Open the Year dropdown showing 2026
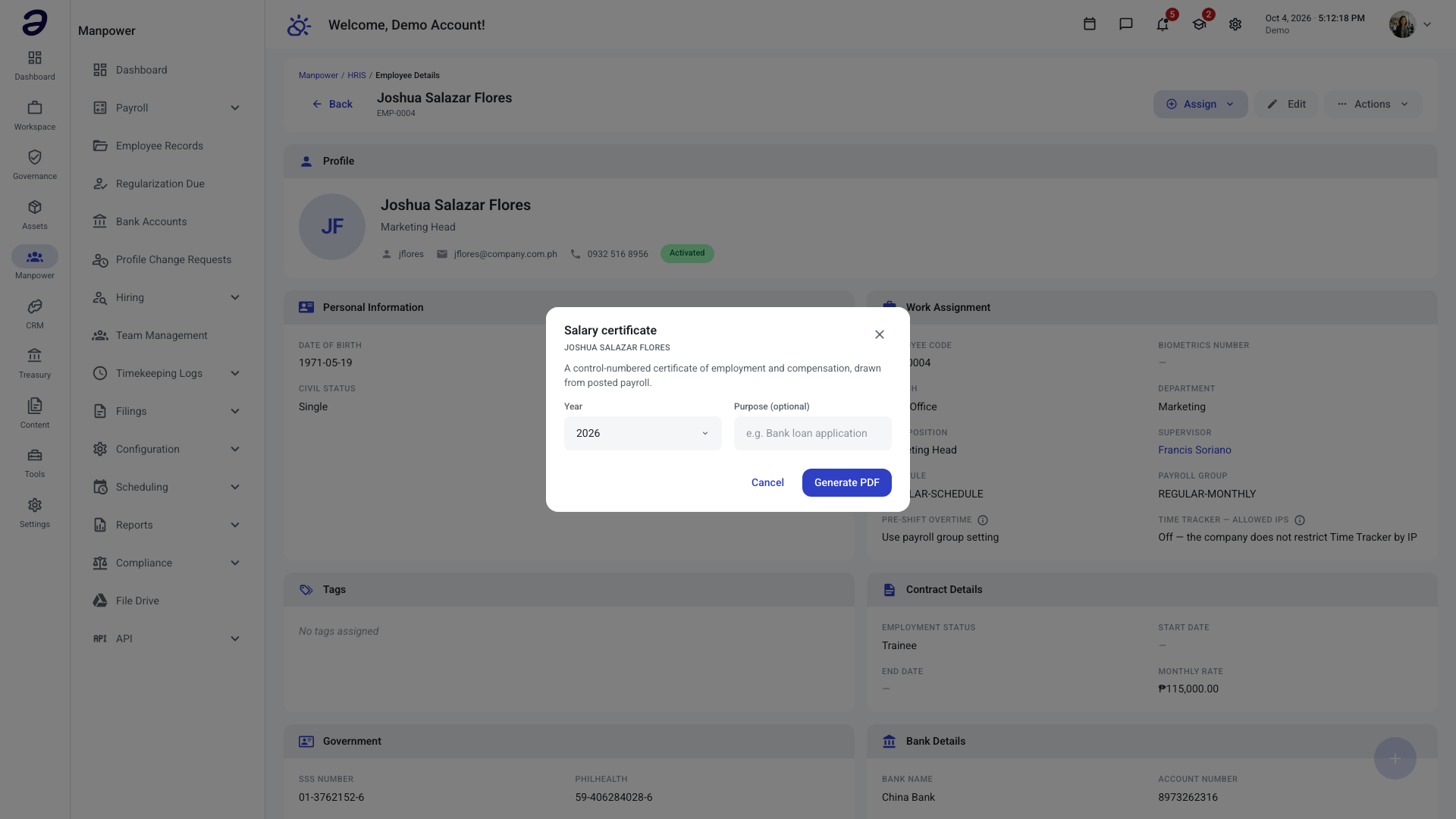Screen dimensions: 1456x819 coord(643,433)
